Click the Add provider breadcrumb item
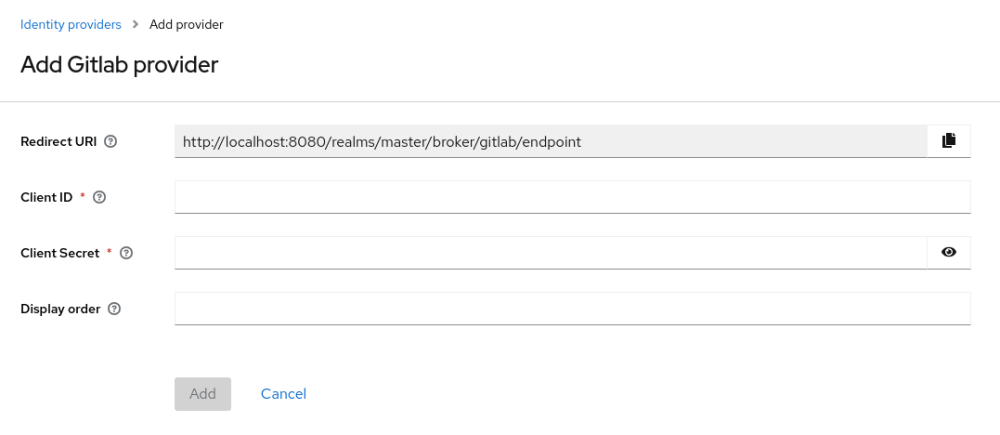The image size is (1000, 435). (x=186, y=25)
